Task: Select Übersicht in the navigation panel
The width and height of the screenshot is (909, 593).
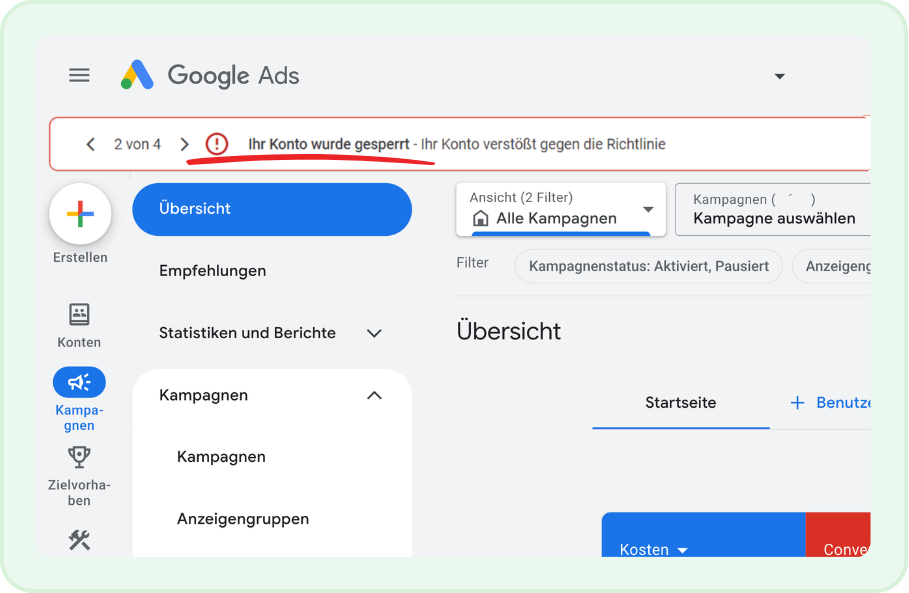Action: [272, 209]
